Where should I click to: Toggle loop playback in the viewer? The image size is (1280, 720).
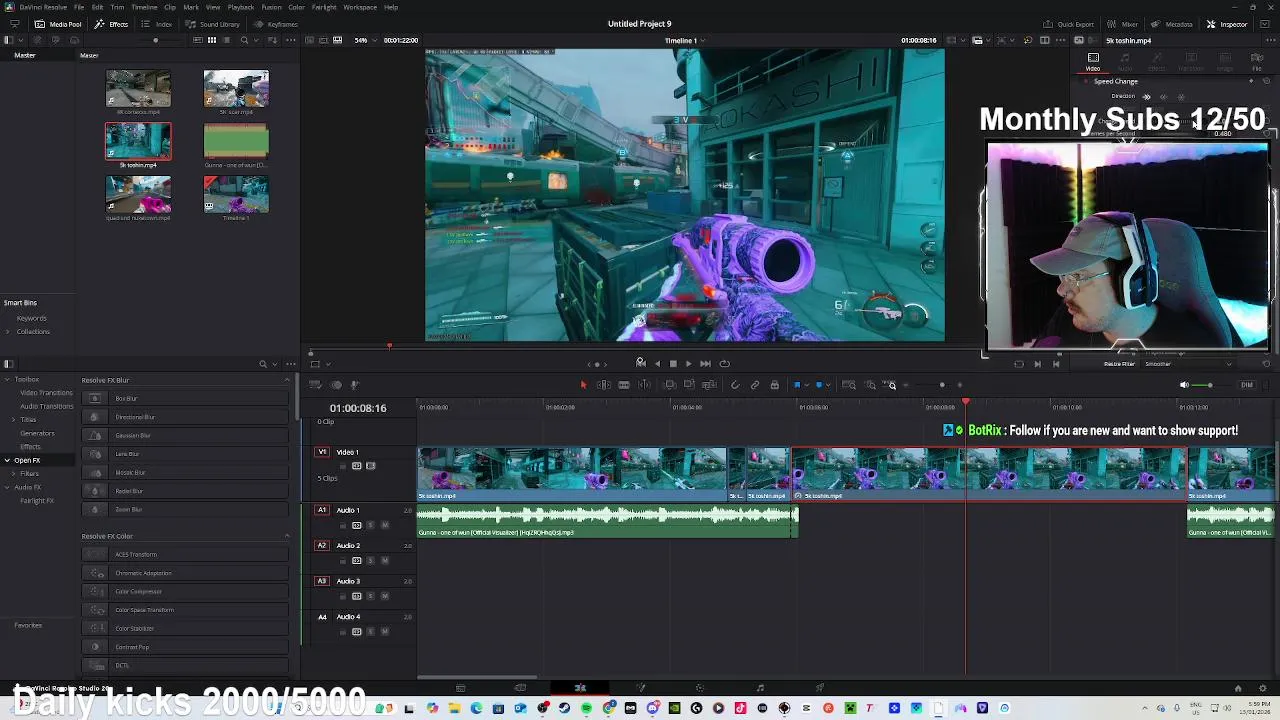click(725, 364)
